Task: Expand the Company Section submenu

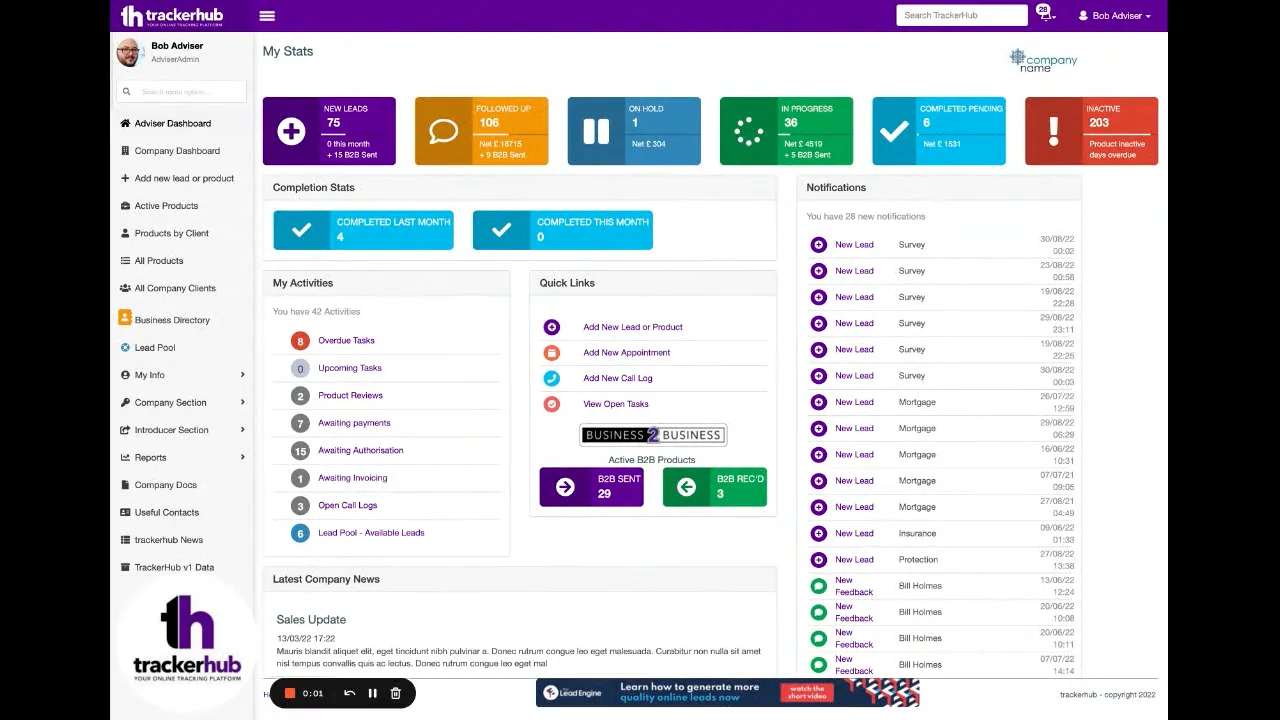Action: pos(242,402)
